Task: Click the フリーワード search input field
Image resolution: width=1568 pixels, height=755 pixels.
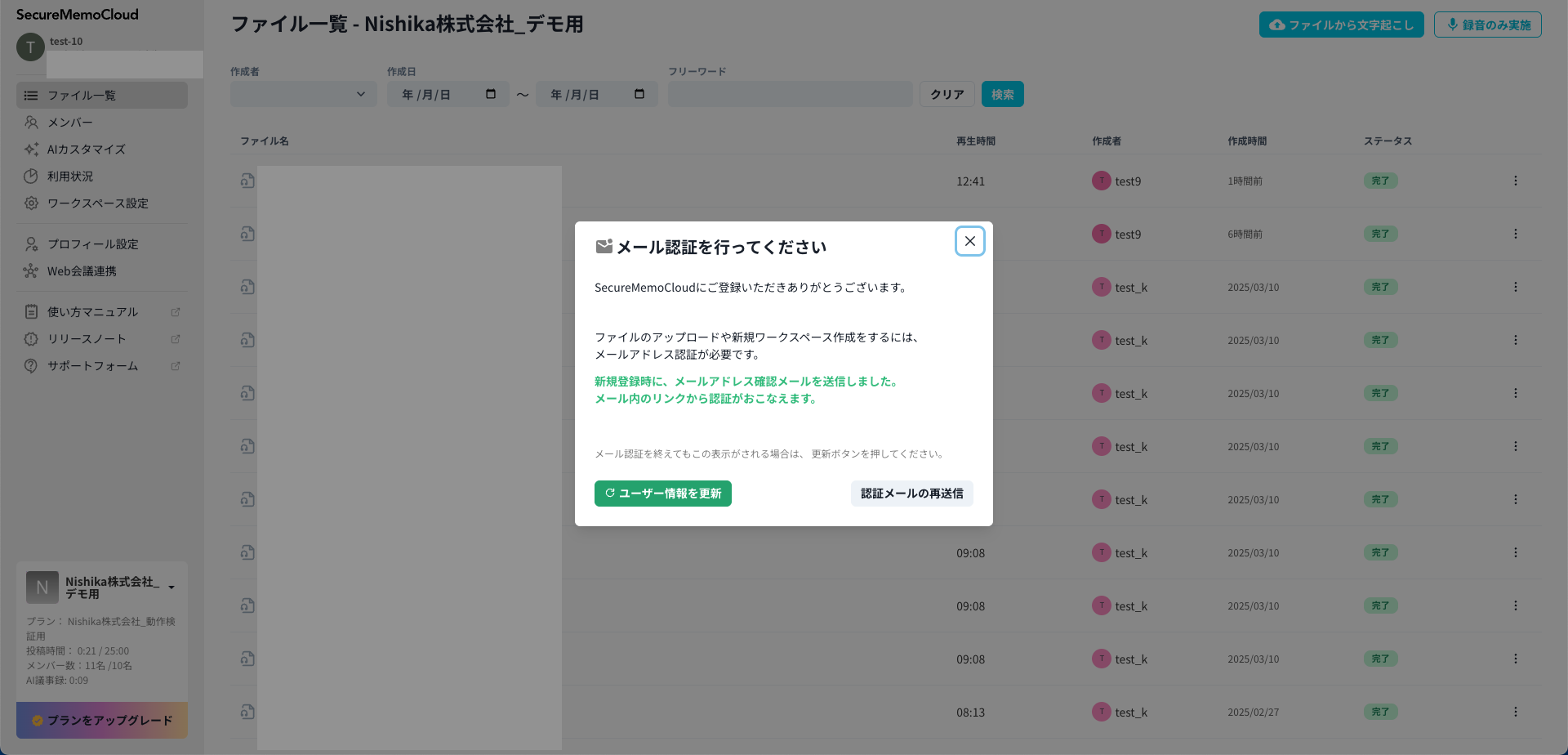Action: [790, 95]
